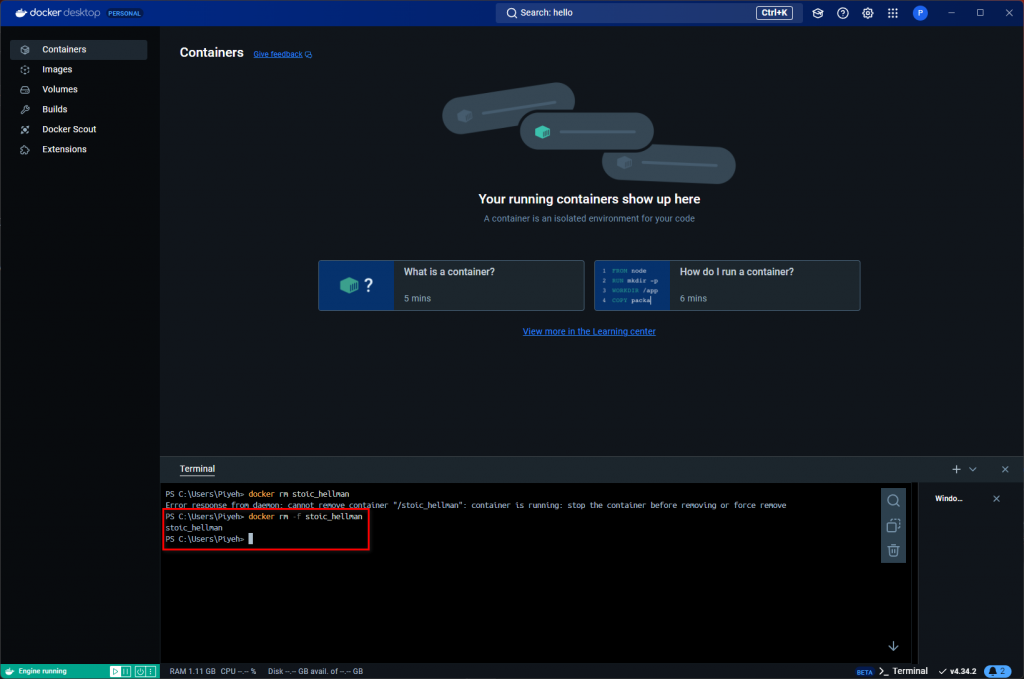Click the engine power button
The height and width of the screenshot is (679, 1024).
[x=140, y=671]
